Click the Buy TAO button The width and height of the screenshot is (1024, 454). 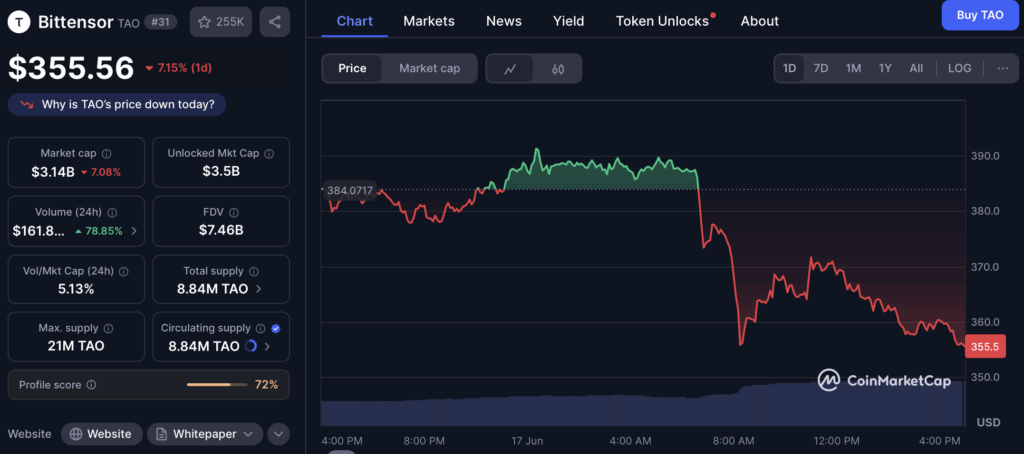coord(980,15)
